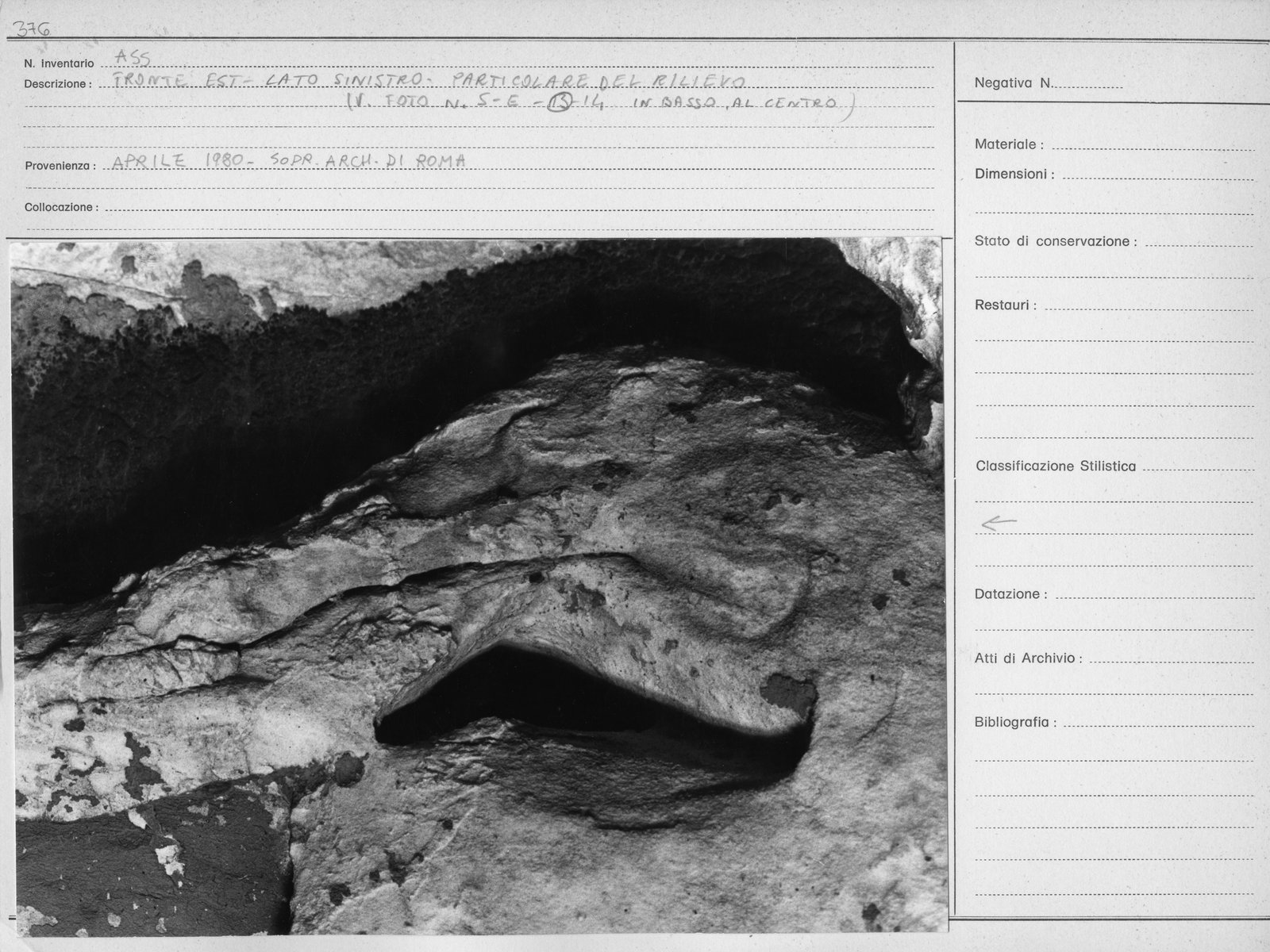The image size is (1270, 952).
Task: Click the Classificazione Stilistica label
Action: coord(1056,466)
